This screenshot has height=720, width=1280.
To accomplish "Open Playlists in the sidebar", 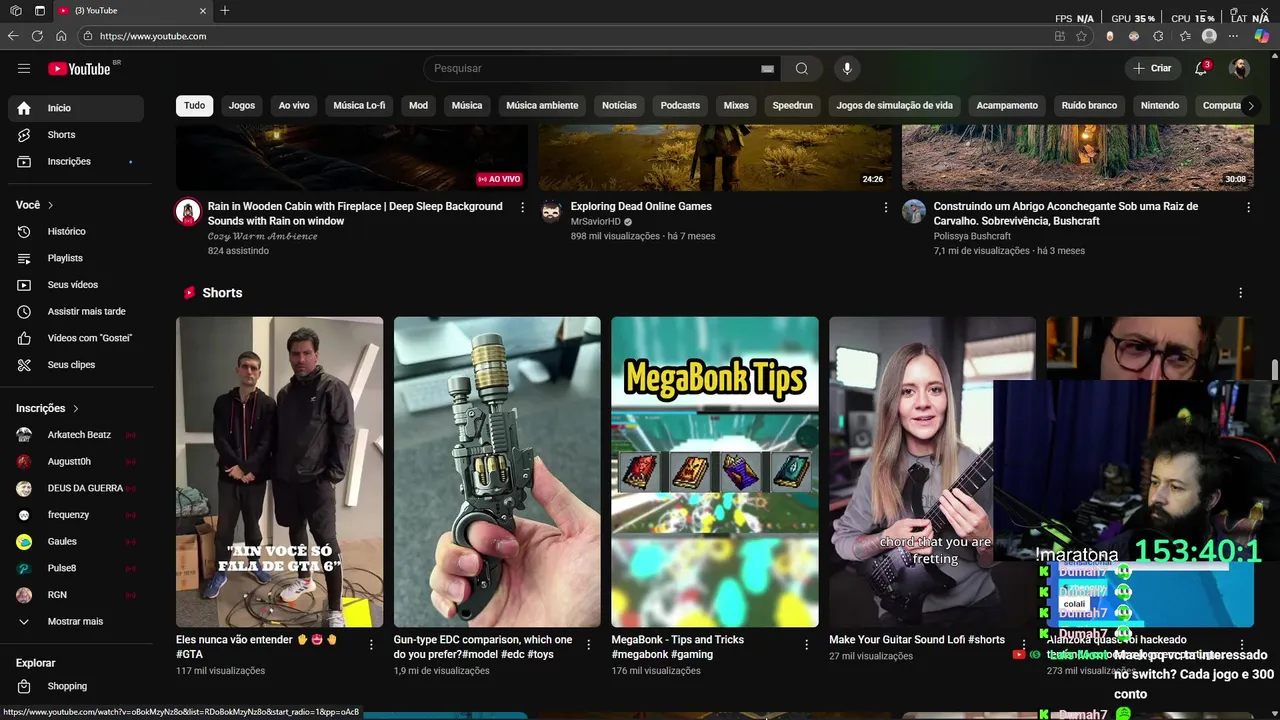I will (x=76, y=258).
